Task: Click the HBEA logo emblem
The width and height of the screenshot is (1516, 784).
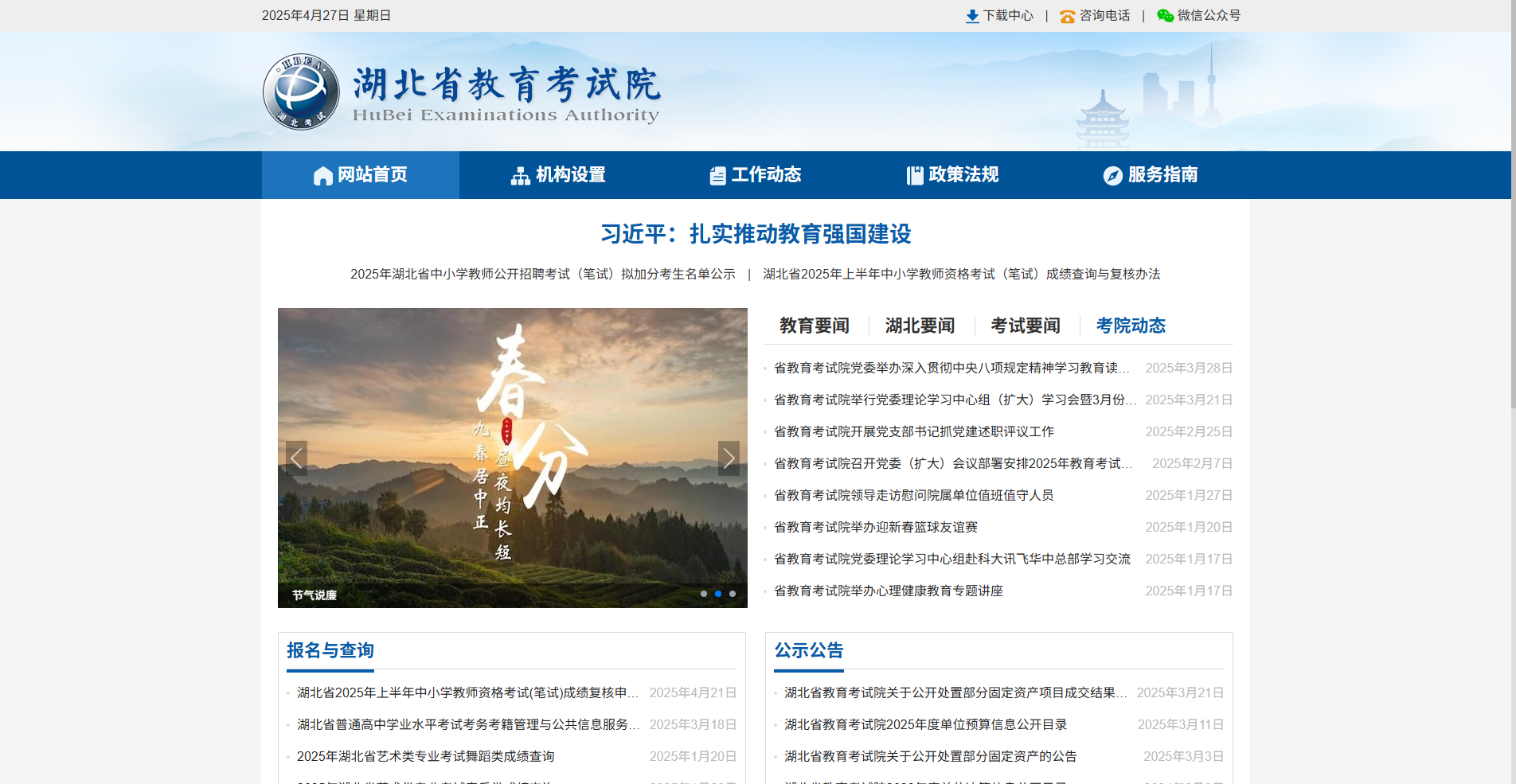Action: point(300,91)
